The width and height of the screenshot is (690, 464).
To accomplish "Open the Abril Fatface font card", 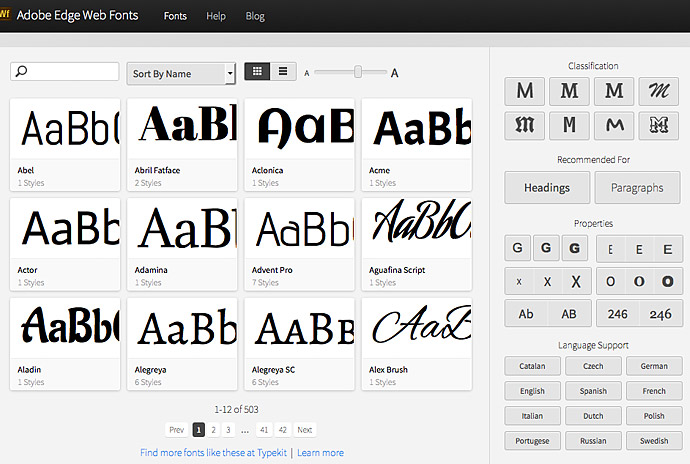I will (182, 145).
